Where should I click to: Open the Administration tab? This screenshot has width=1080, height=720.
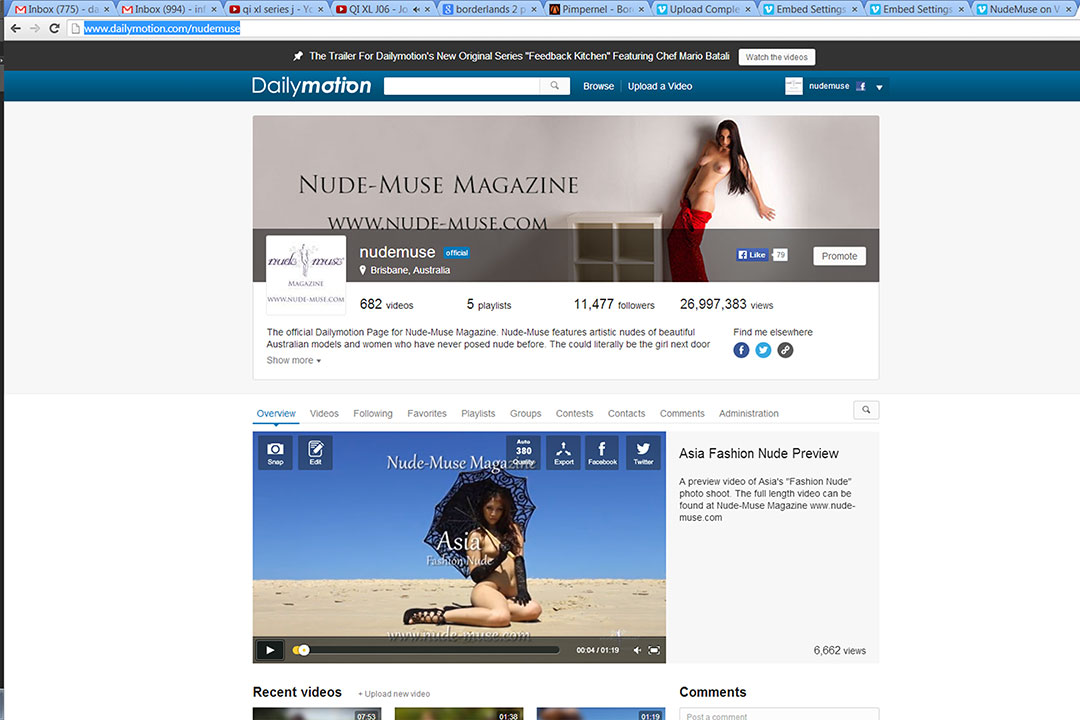coord(748,414)
